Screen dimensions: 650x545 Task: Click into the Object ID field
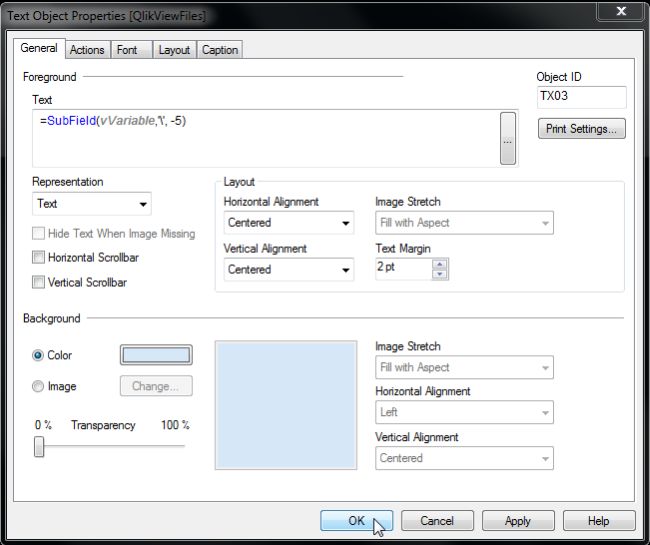pos(582,97)
